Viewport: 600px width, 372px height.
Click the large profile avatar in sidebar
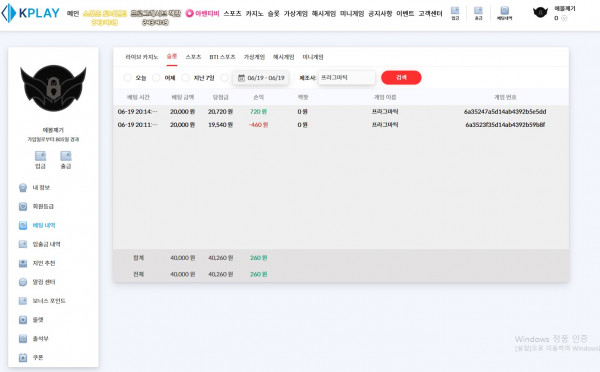pos(53,88)
